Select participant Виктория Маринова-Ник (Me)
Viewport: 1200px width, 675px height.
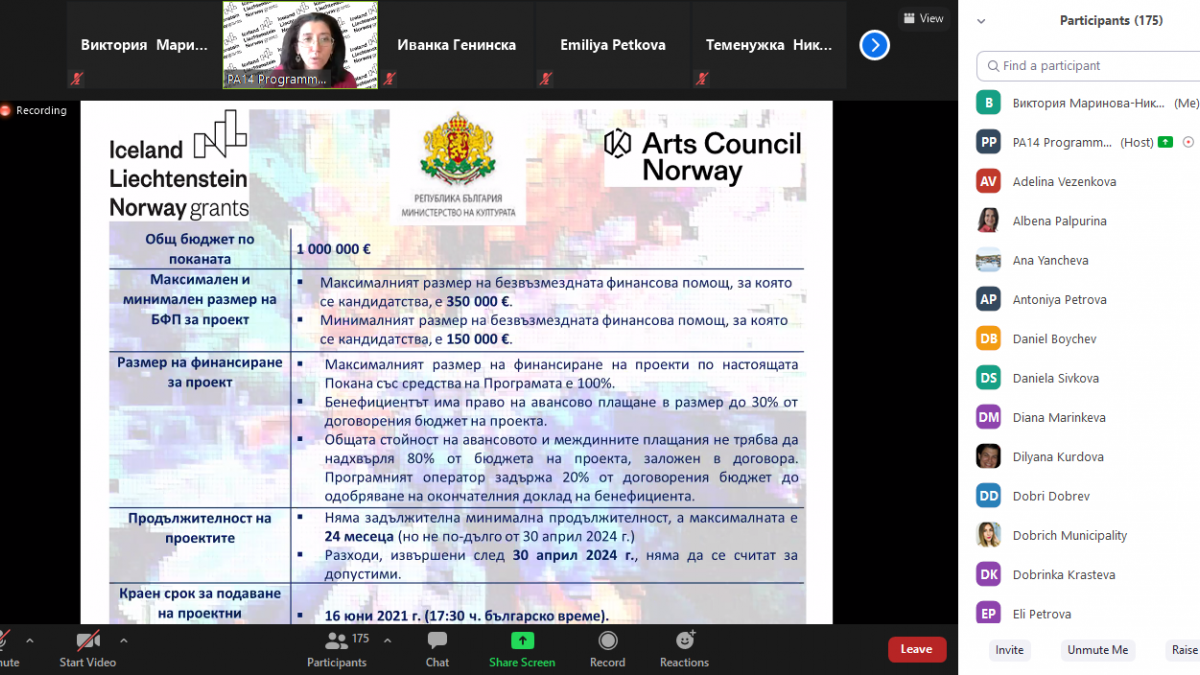coord(1088,103)
